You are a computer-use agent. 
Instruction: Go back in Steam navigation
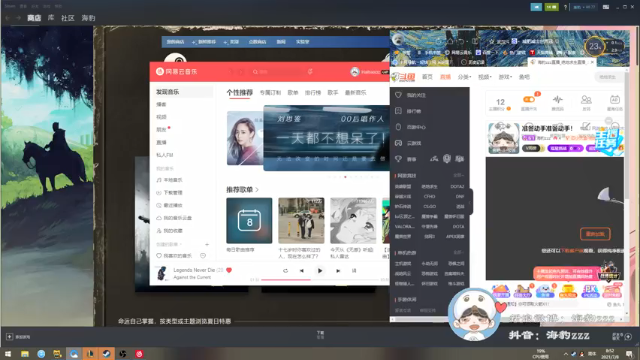(8, 18)
